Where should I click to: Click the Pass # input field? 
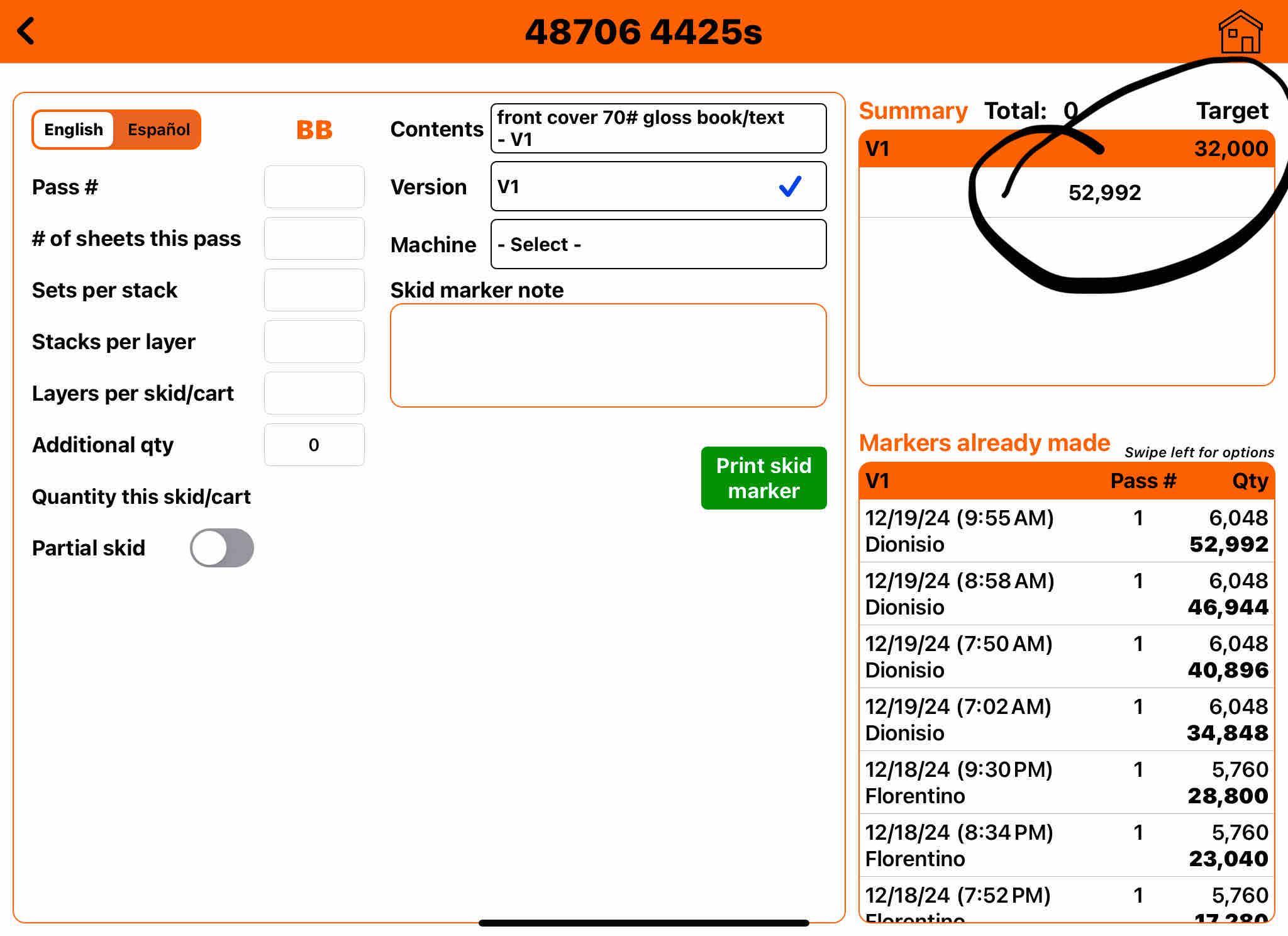(314, 187)
